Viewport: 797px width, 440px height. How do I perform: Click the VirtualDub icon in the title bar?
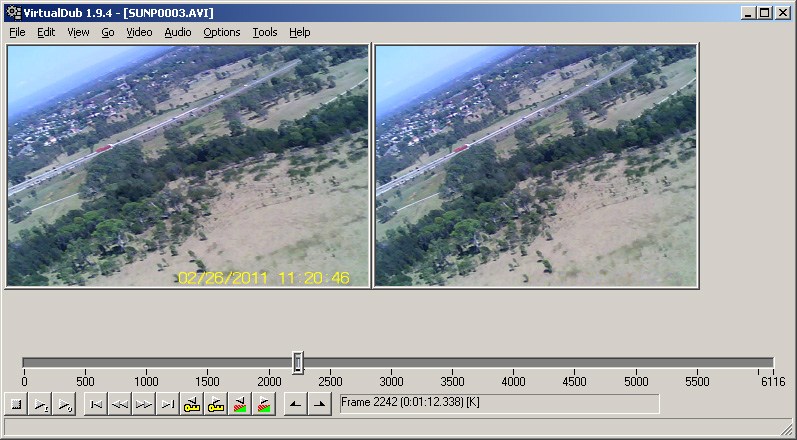[x=13, y=13]
